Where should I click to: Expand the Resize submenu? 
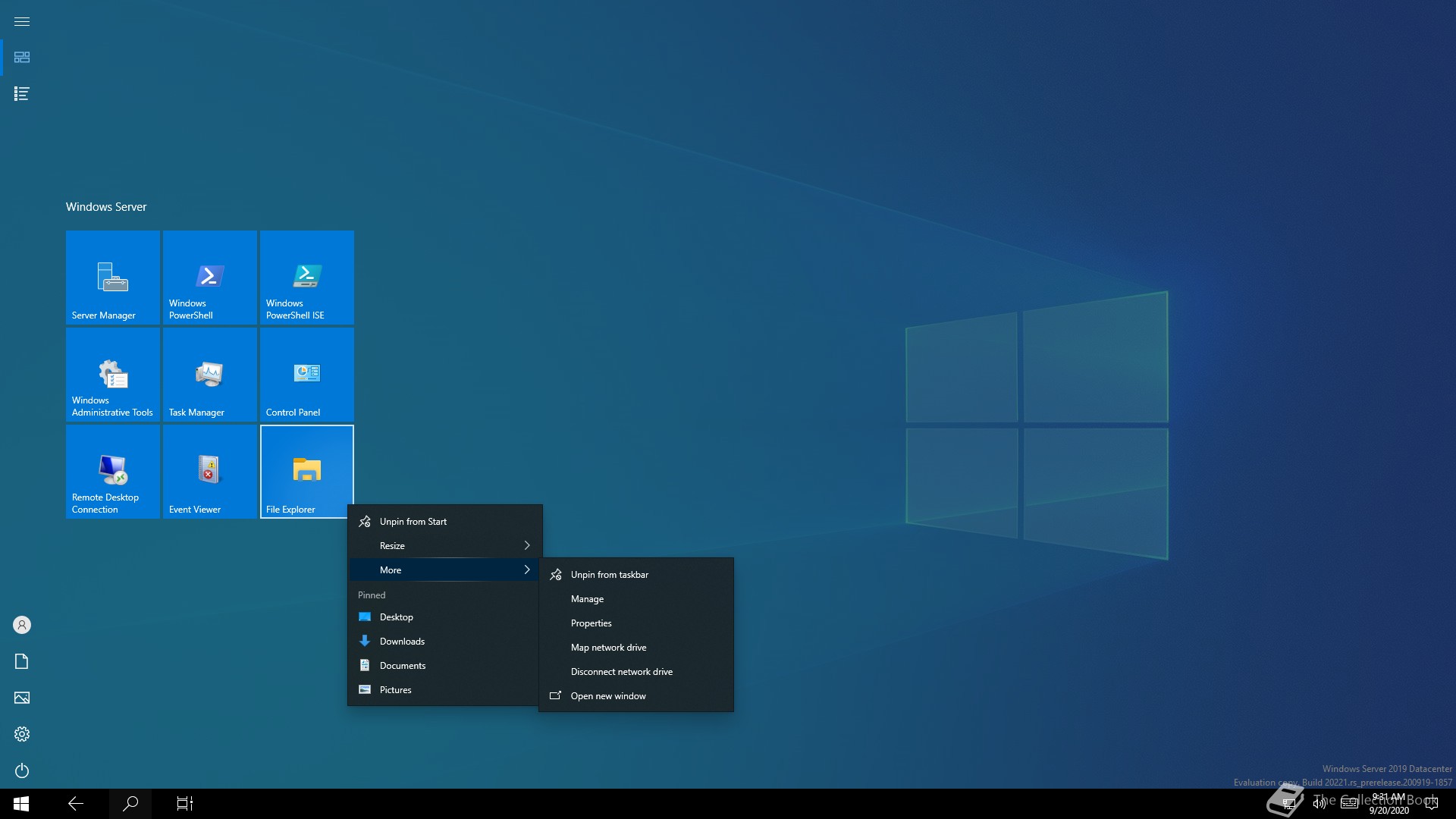click(x=445, y=546)
